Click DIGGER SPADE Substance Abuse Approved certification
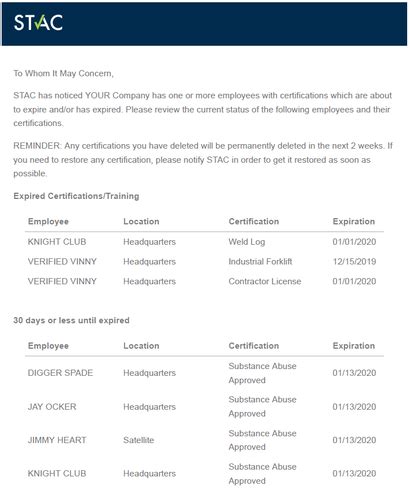Image resolution: width=410 pixels, height=490 pixels. point(262,373)
